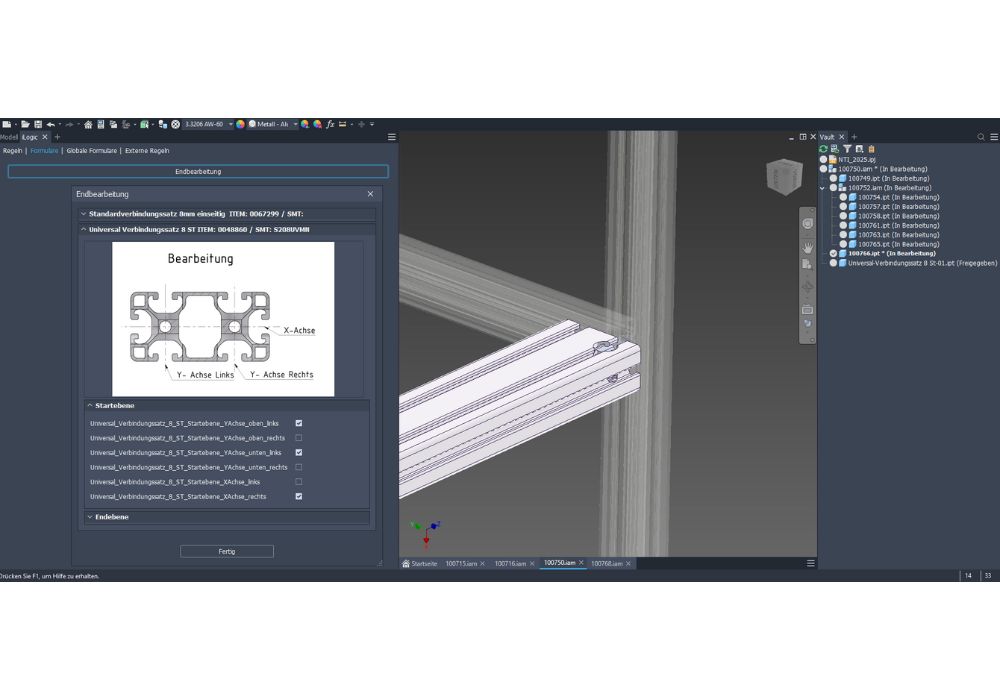Screen dimensions: 1000x700
Task: Click the search magnifier in Vault panel
Action: click(x=981, y=137)
